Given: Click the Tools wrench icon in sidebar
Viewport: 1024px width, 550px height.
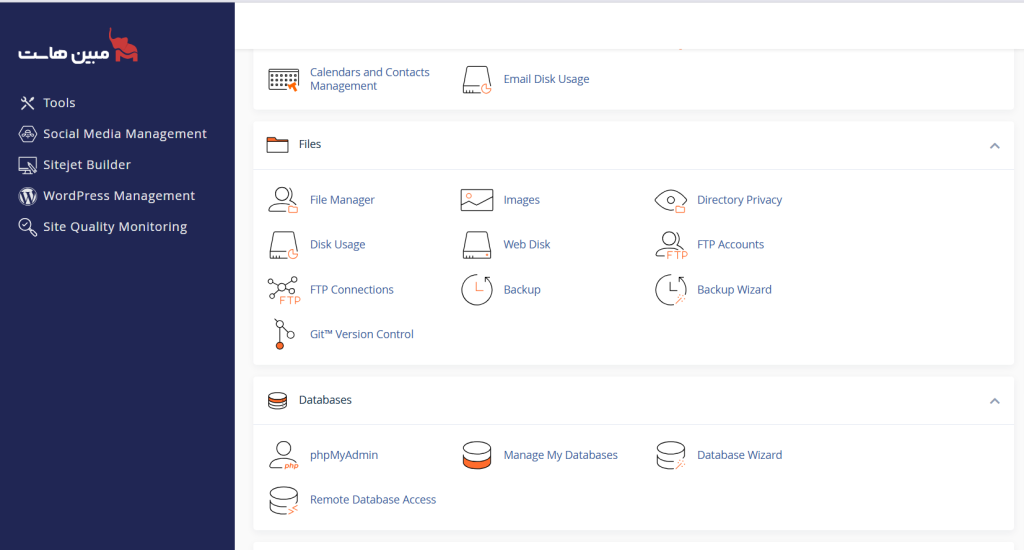Looking at the screenshot, I should click(x=27, y=103).
